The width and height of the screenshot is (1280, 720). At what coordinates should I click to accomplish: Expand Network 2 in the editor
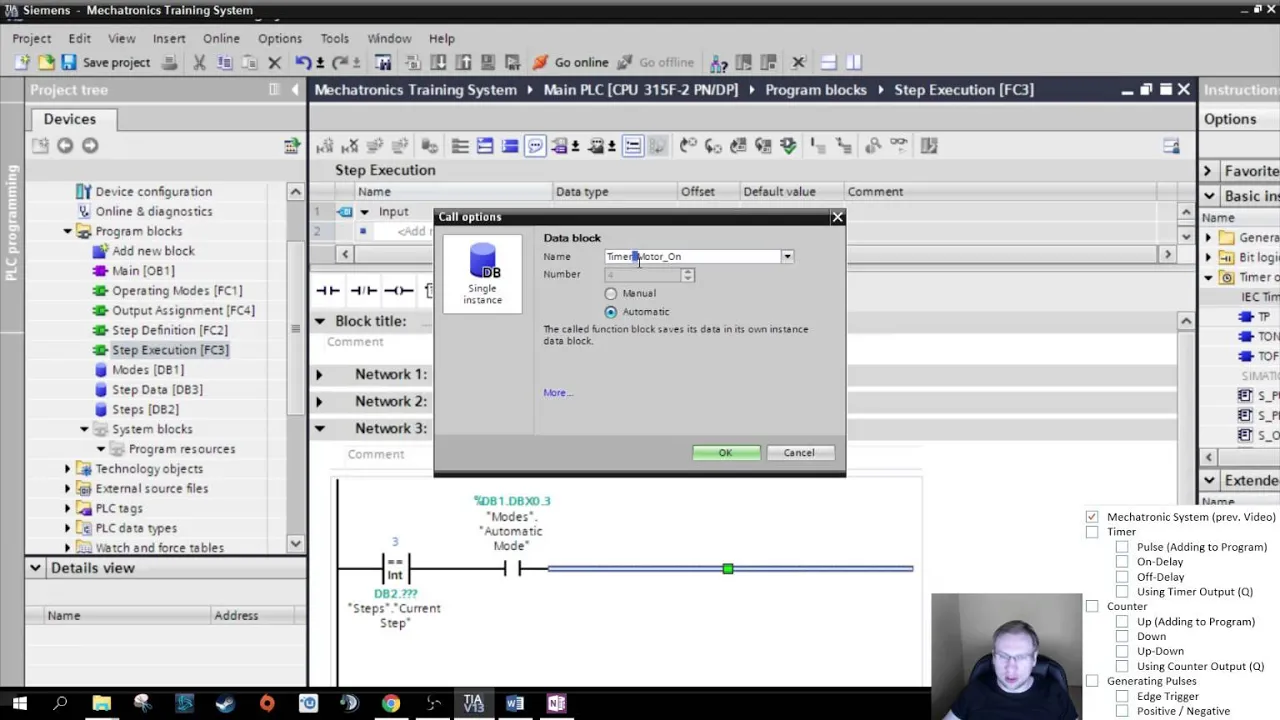pyautogui.click(x=319, y=401)
